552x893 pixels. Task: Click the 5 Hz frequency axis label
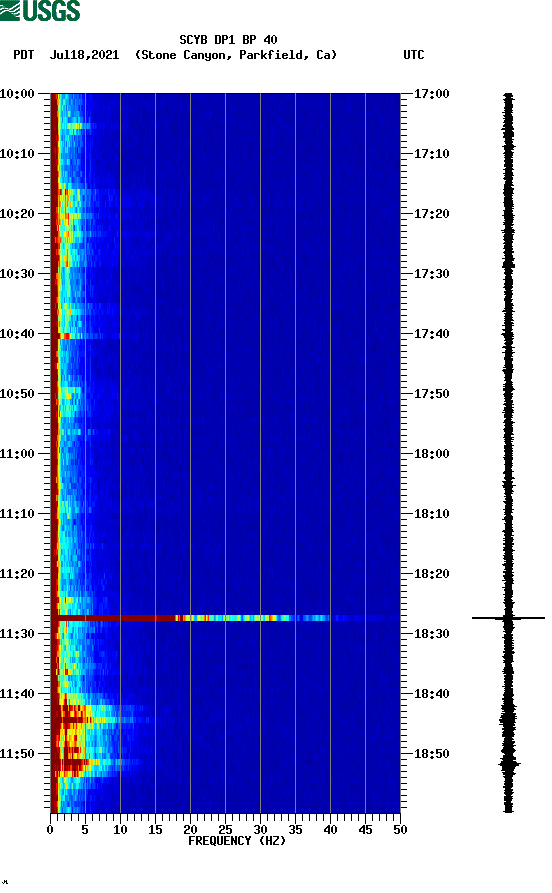85,830
